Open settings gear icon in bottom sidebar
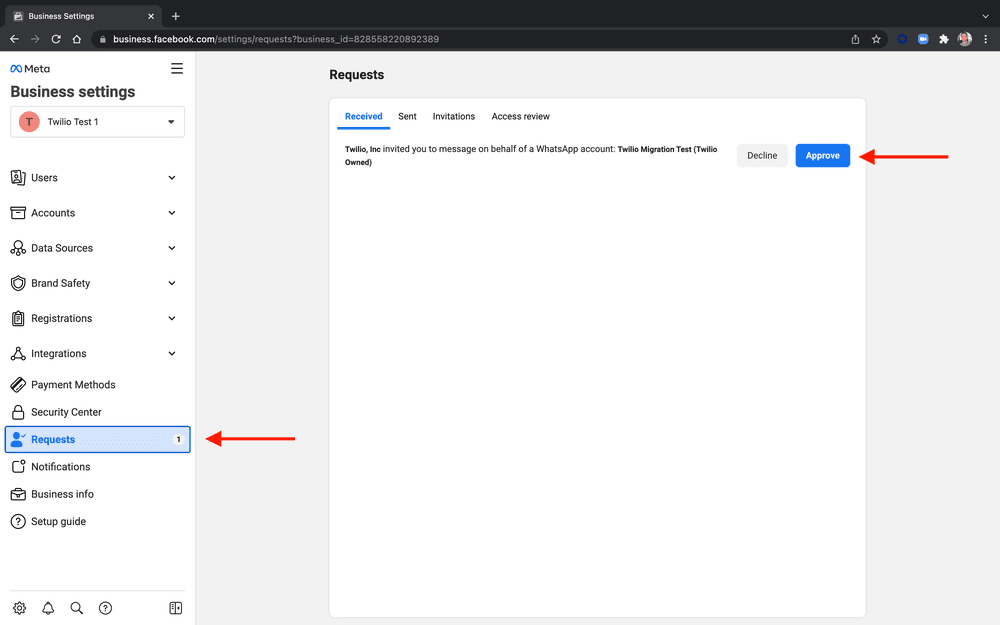The width and height of the screenshot is (1000, 625). coord(19,608)
